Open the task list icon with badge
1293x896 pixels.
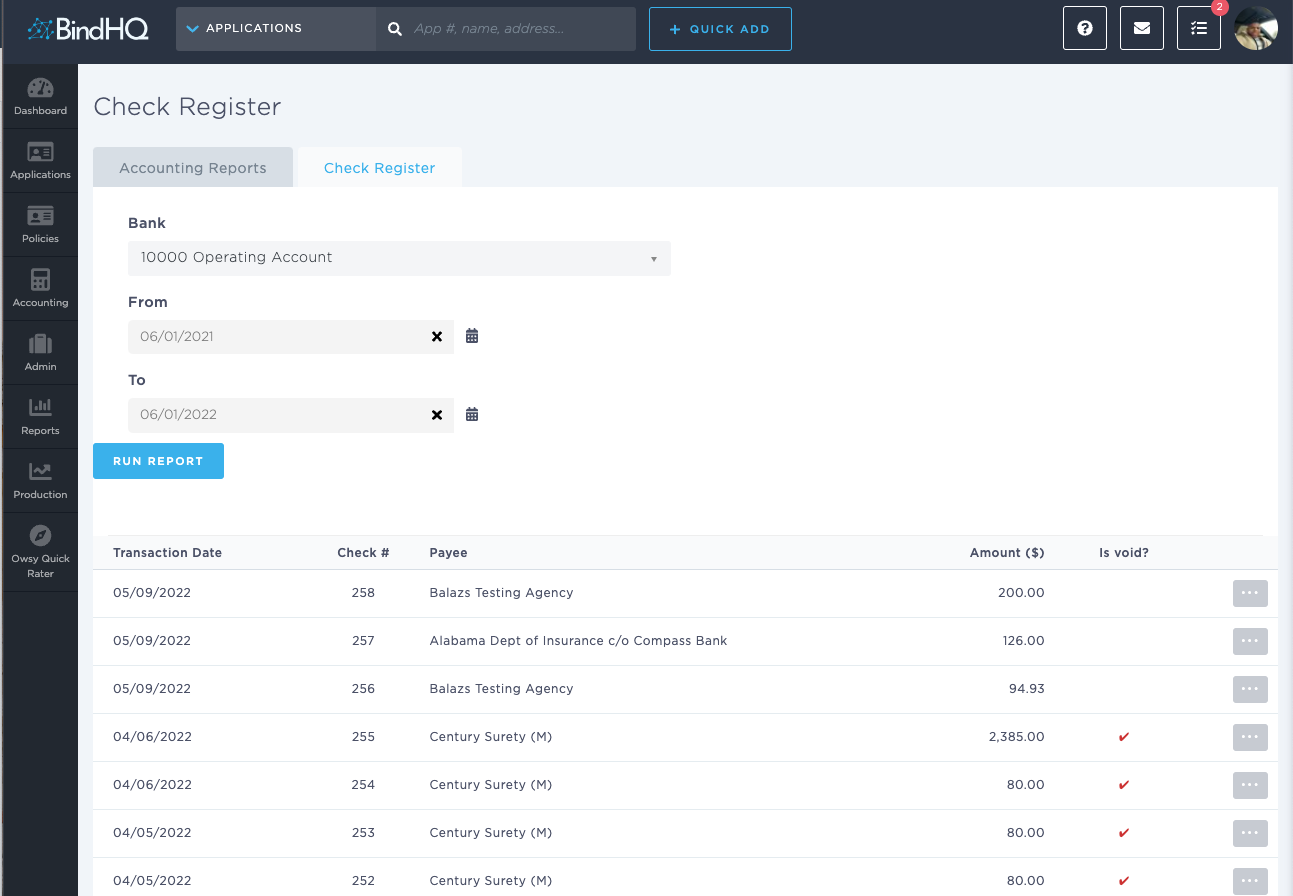pyautogui.click(x=1199, y=29)
